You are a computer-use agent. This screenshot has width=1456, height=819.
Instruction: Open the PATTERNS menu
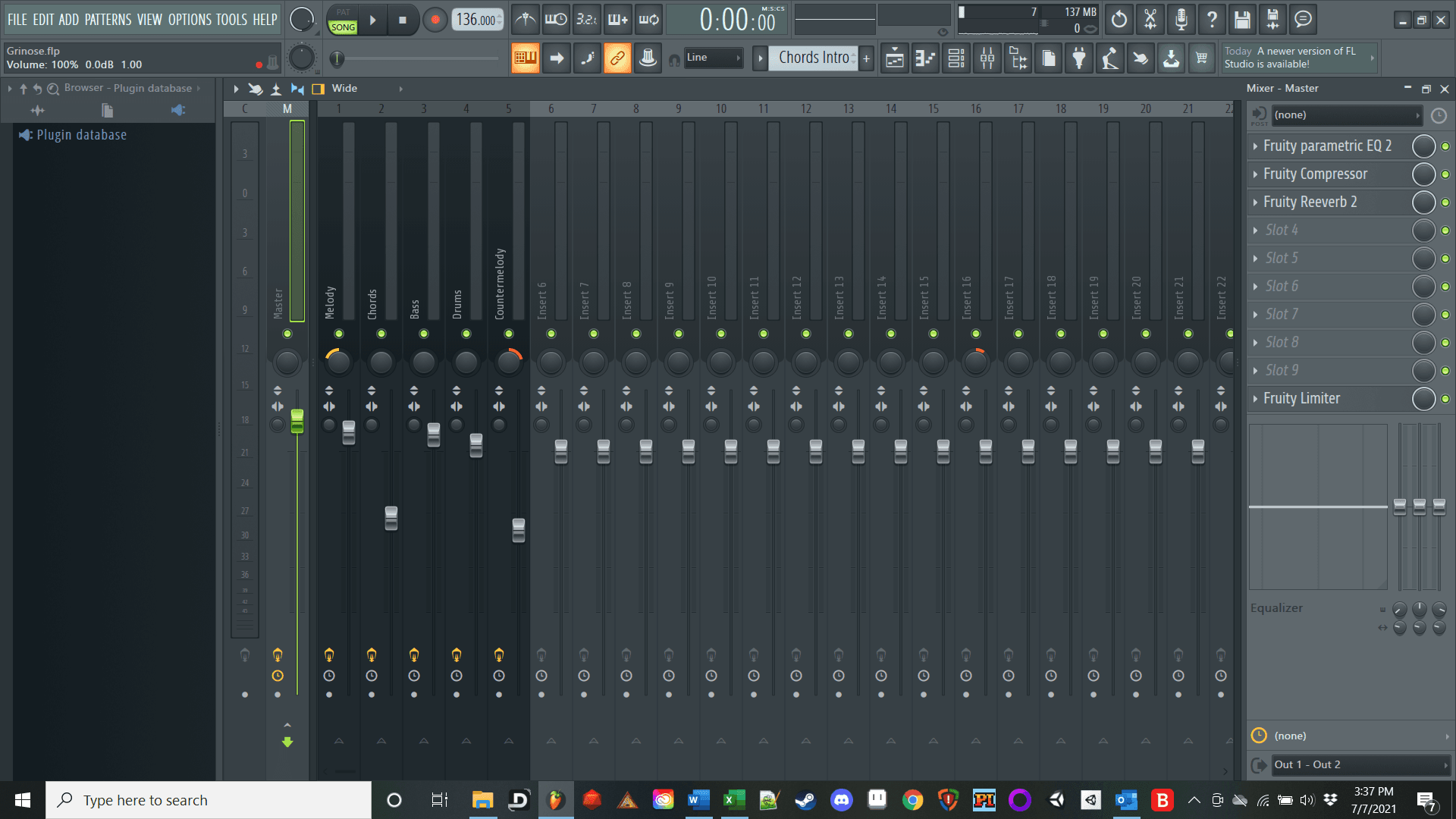(108, 20)
